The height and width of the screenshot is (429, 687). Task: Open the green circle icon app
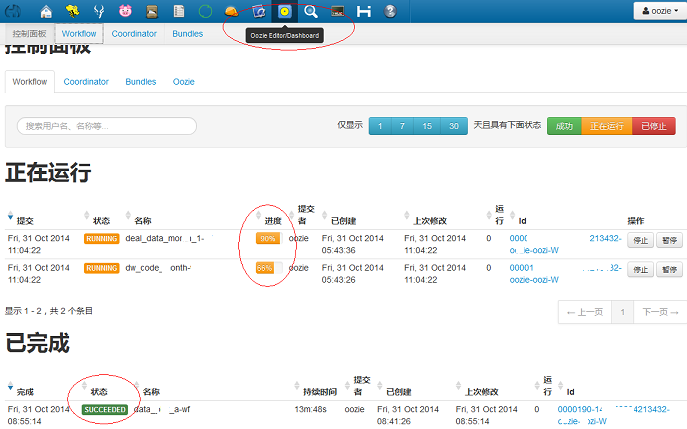pyautogui.click(x=205, y=11)
